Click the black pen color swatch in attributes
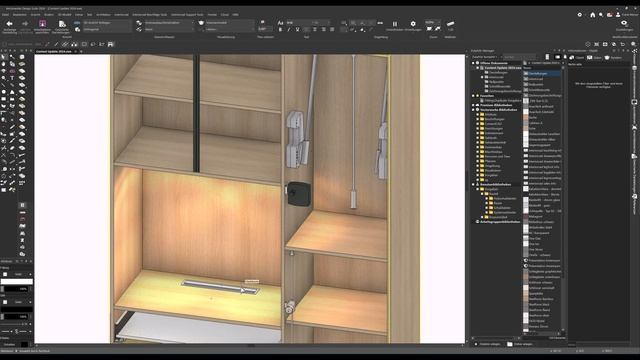Image resolution: width=640 pixels, height=360 pixels. (17, 309)
